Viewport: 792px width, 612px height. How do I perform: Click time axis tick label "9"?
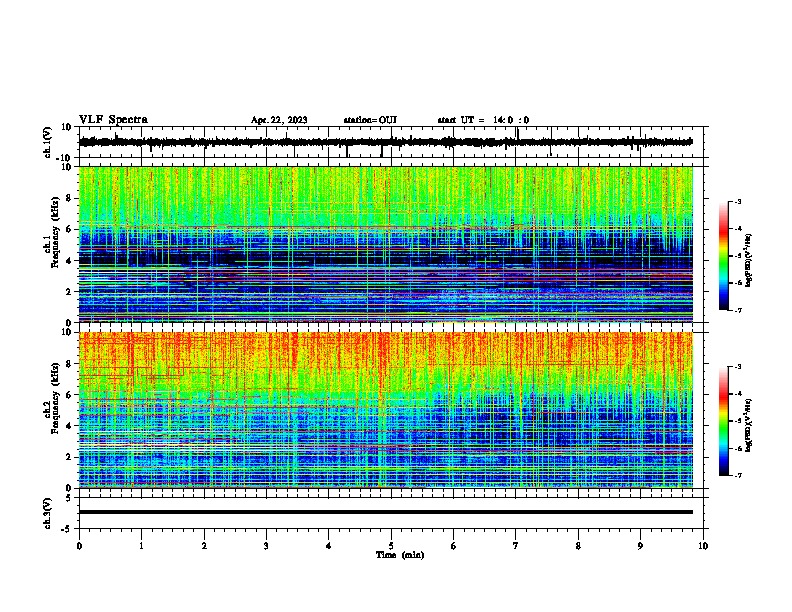pos(640,546)
